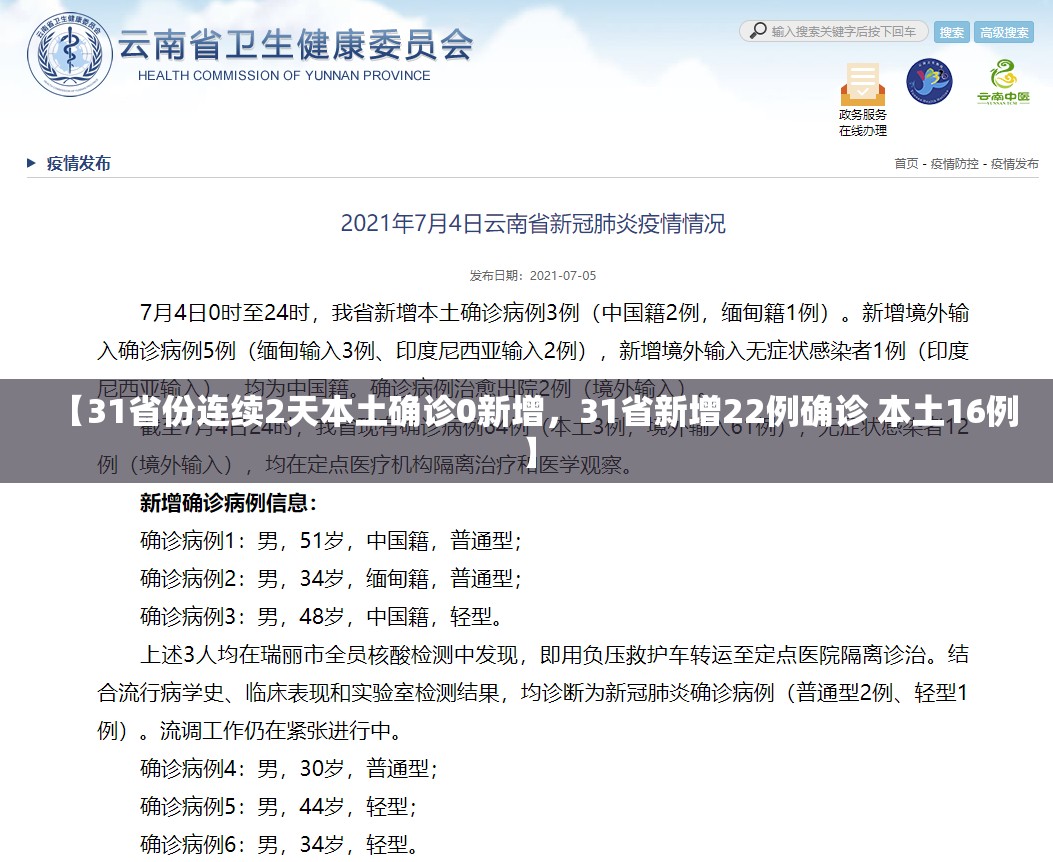This screenshot has width=1053, height=862.
Task: Open the 云南中医 green logo icon
Action: 1003,82
